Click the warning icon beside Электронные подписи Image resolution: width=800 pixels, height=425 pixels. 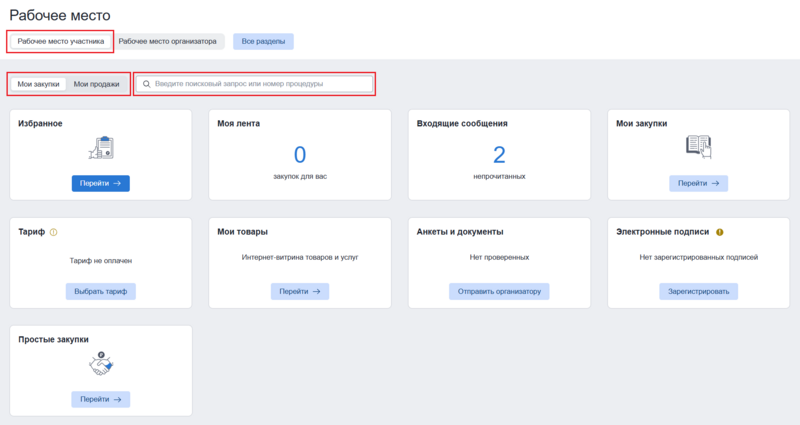(720, 232)
